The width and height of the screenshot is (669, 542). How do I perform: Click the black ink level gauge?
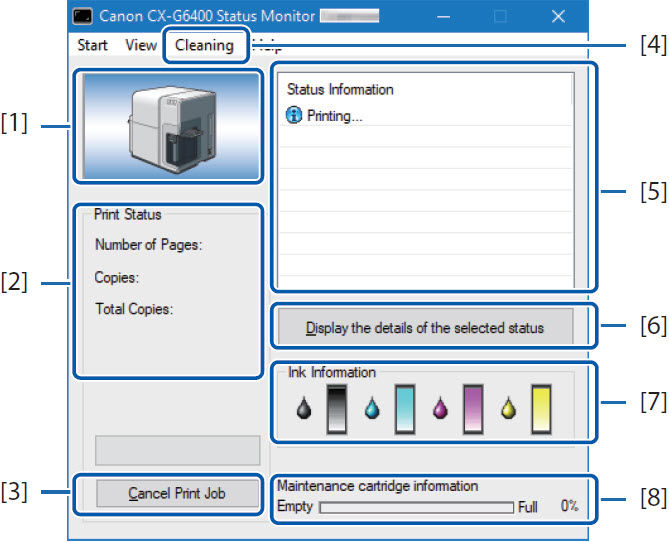(x=337, y=408)
